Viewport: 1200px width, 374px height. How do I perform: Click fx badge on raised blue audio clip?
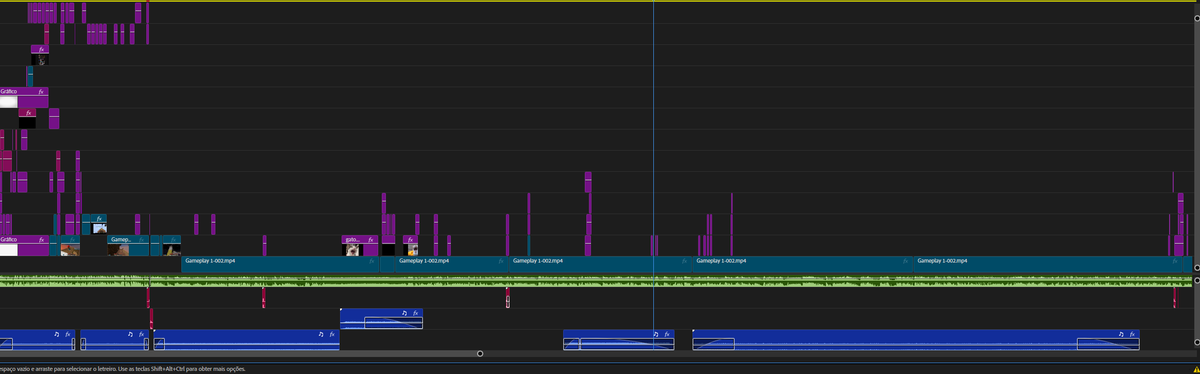point(415,313)
